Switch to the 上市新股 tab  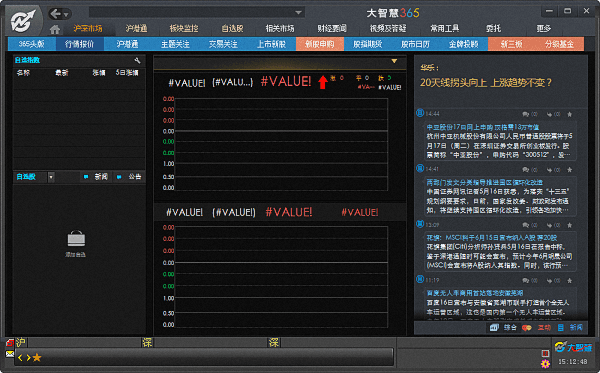271,44
